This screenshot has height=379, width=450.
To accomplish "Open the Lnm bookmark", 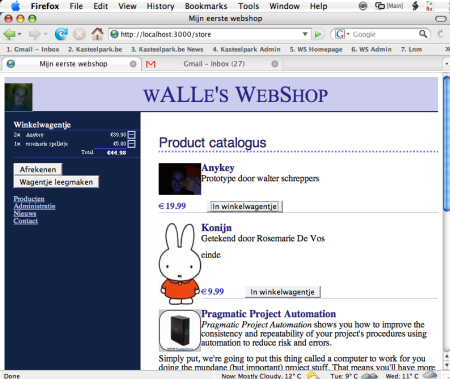I will tap(411, 49).
